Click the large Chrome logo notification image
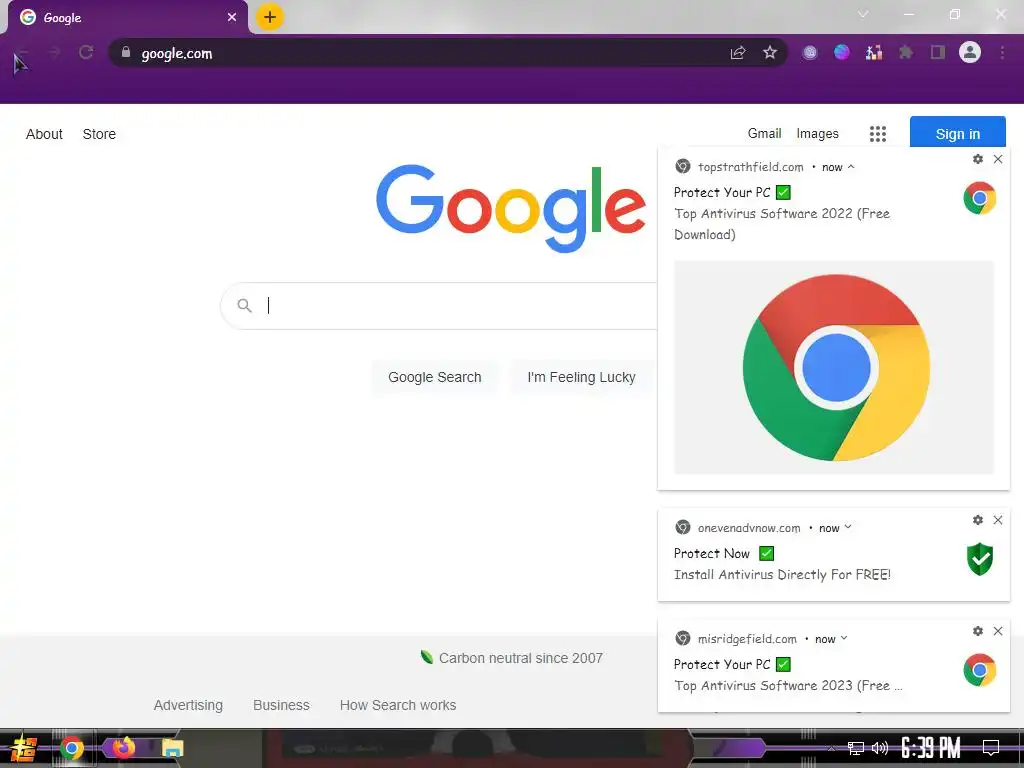The width and height of the screenshot is (1024, 768). point(834,367)
